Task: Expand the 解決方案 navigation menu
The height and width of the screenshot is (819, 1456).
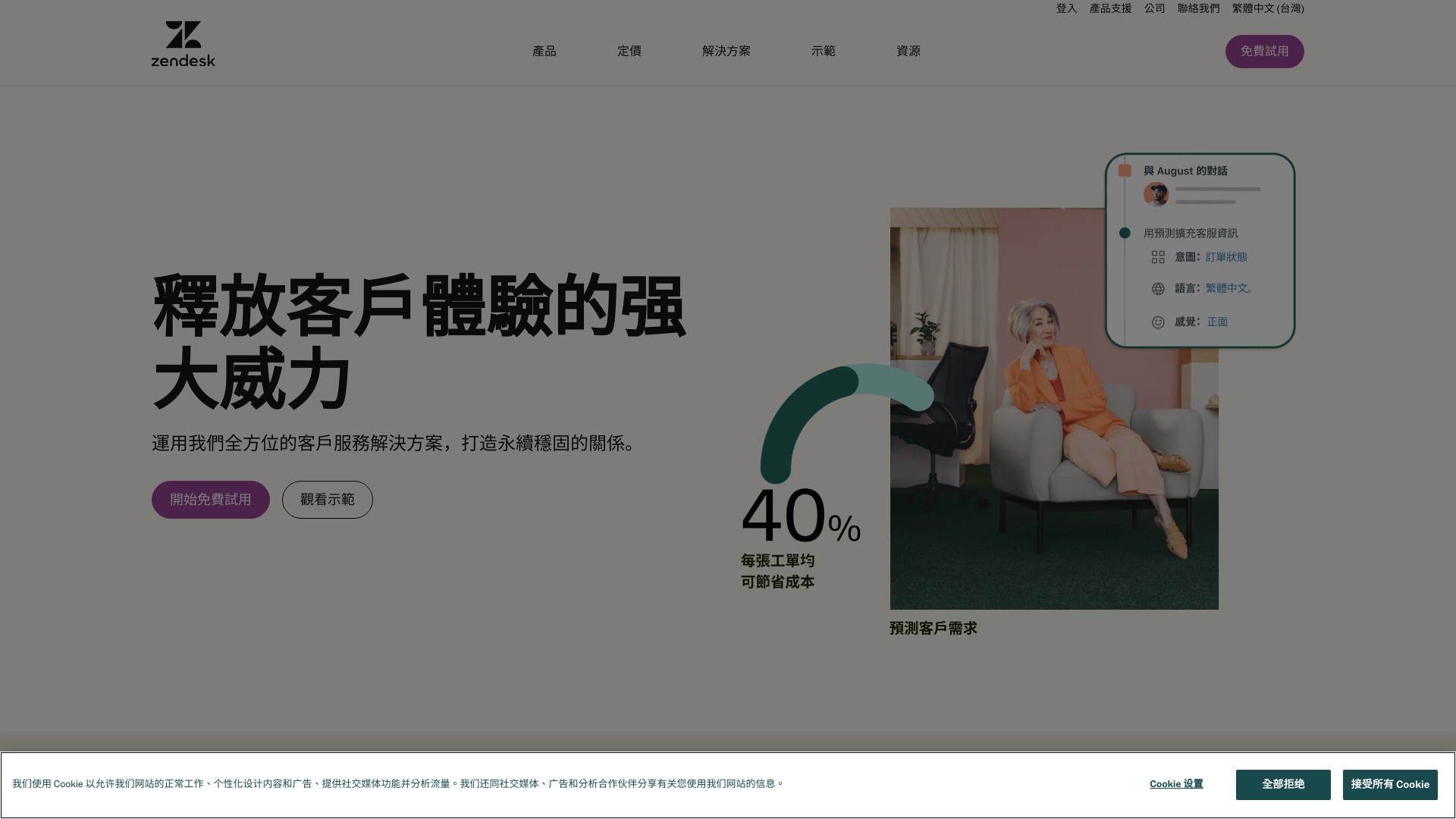Action: [x=726, y=51]
